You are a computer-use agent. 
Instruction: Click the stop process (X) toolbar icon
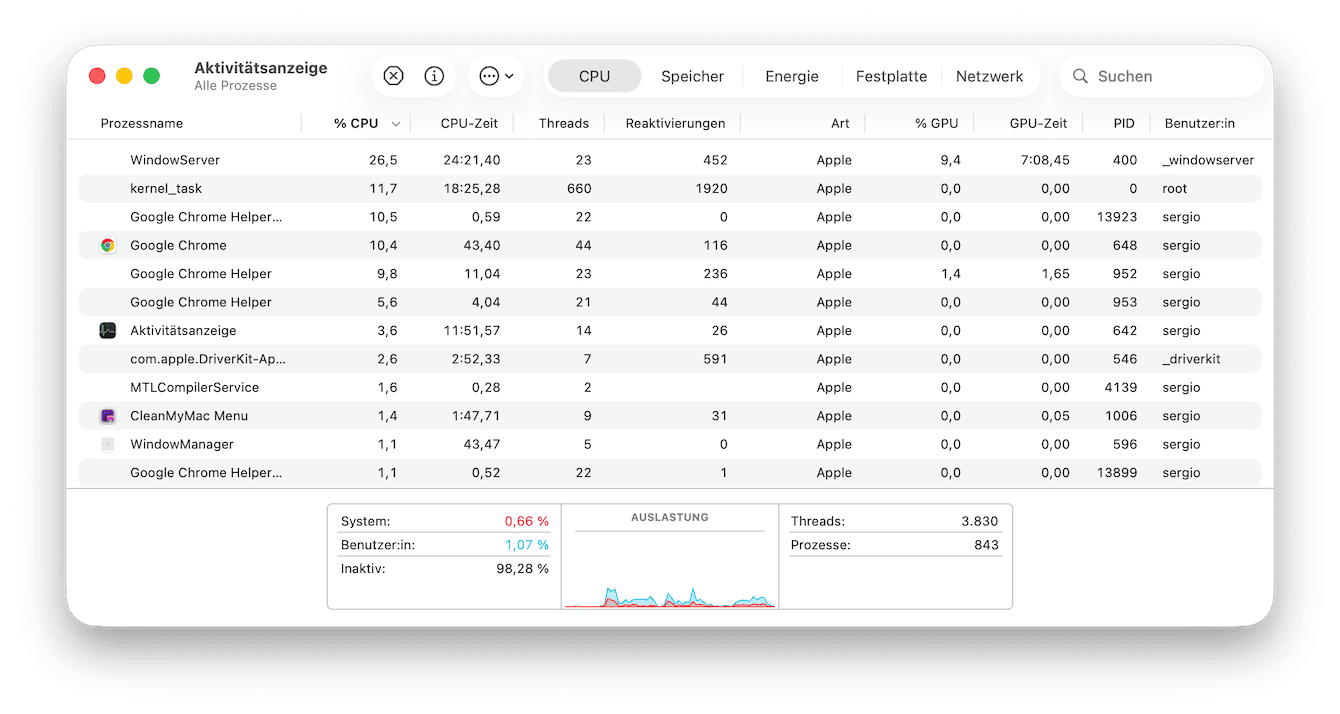[x=393, y=76]
